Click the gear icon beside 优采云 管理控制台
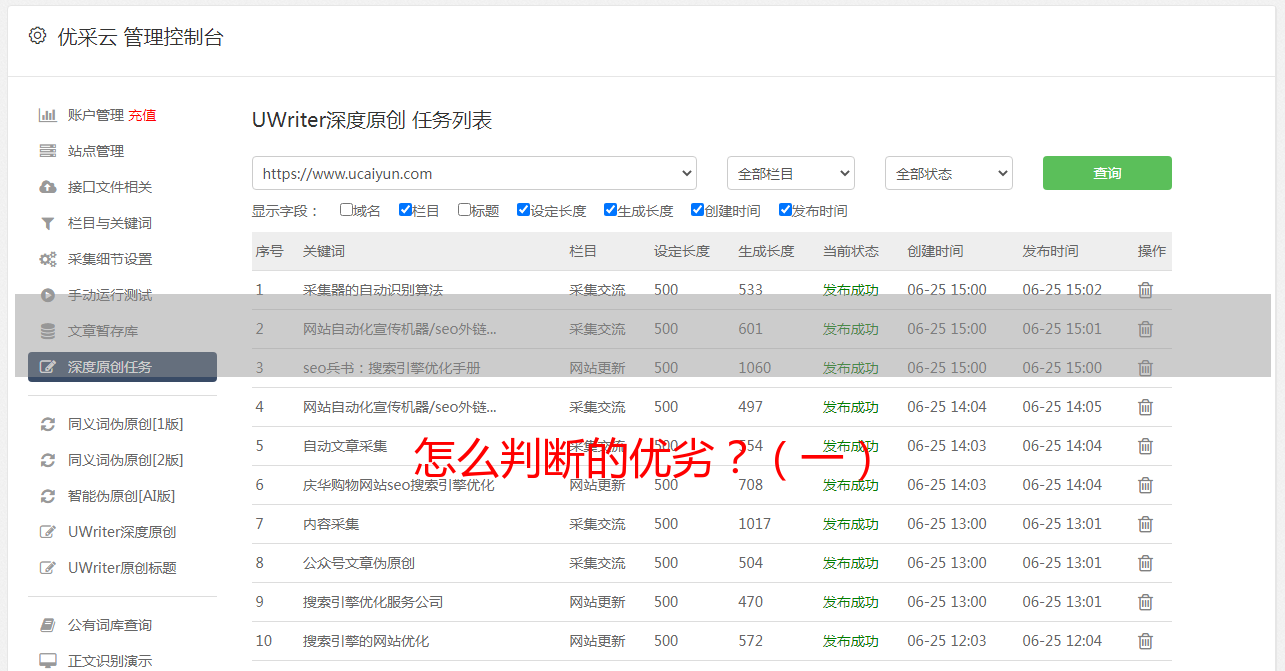 (37, 36)
